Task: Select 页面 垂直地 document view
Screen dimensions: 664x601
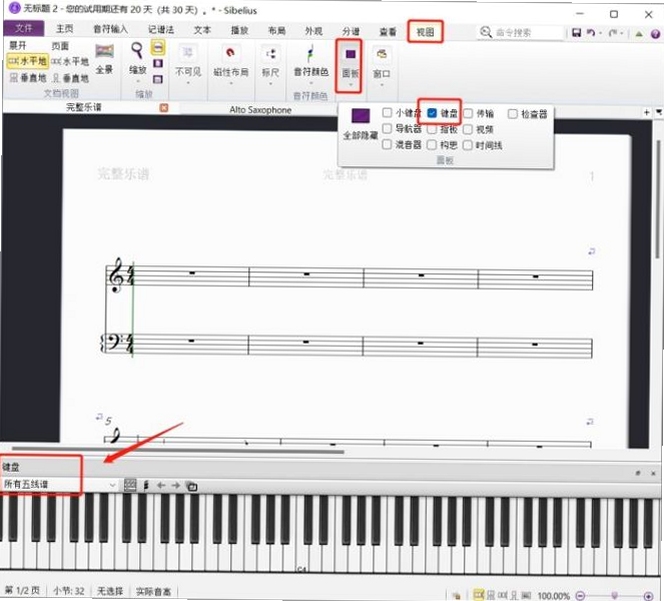Action: pos(70,78)
